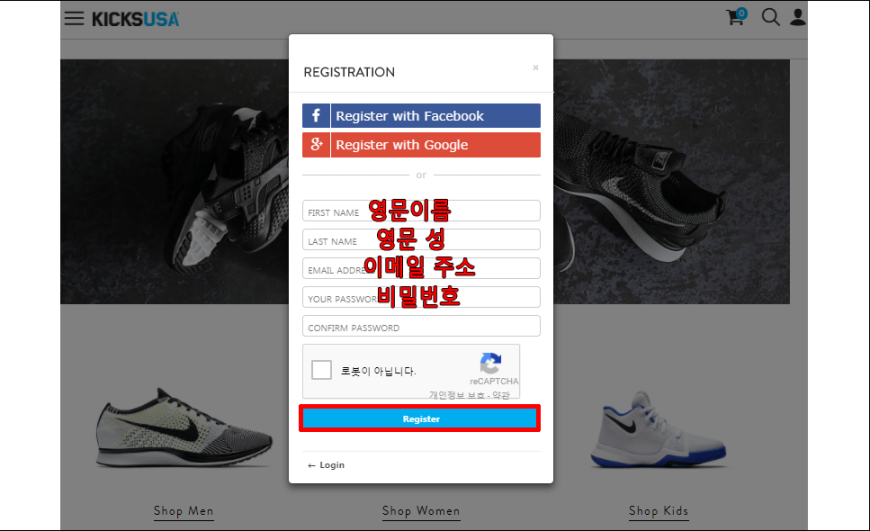Open the user account icon
Viewport: 870px width, 531px height.
[x=797, y=17]
